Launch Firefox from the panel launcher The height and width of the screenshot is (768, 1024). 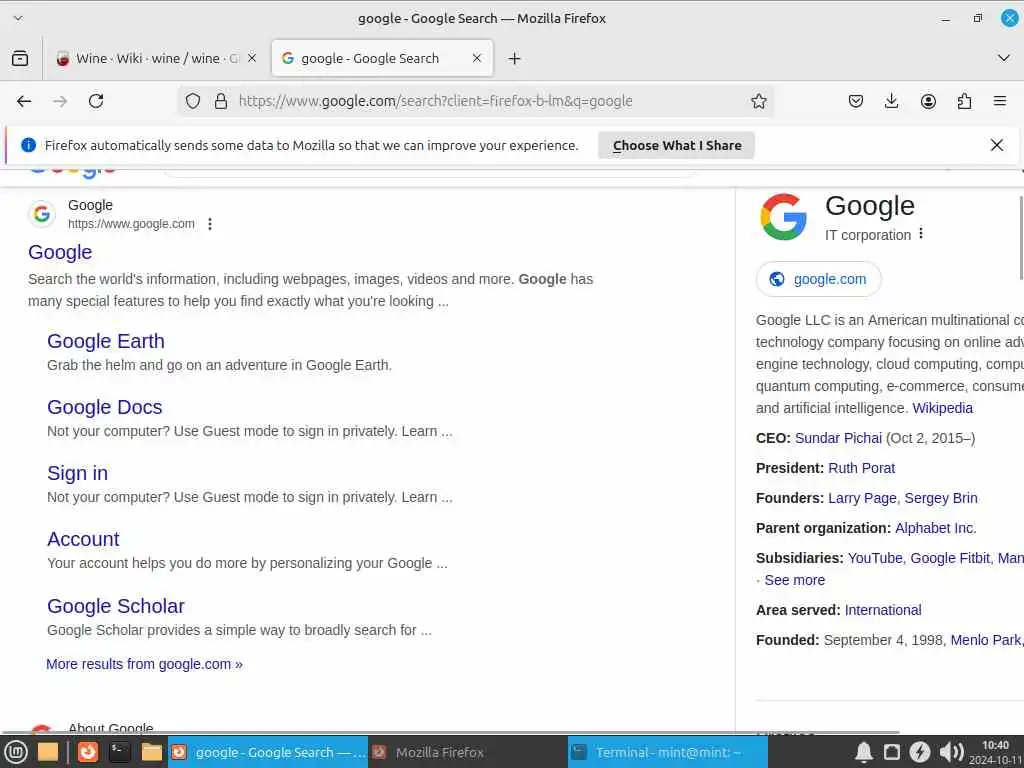tap(88, 752)
